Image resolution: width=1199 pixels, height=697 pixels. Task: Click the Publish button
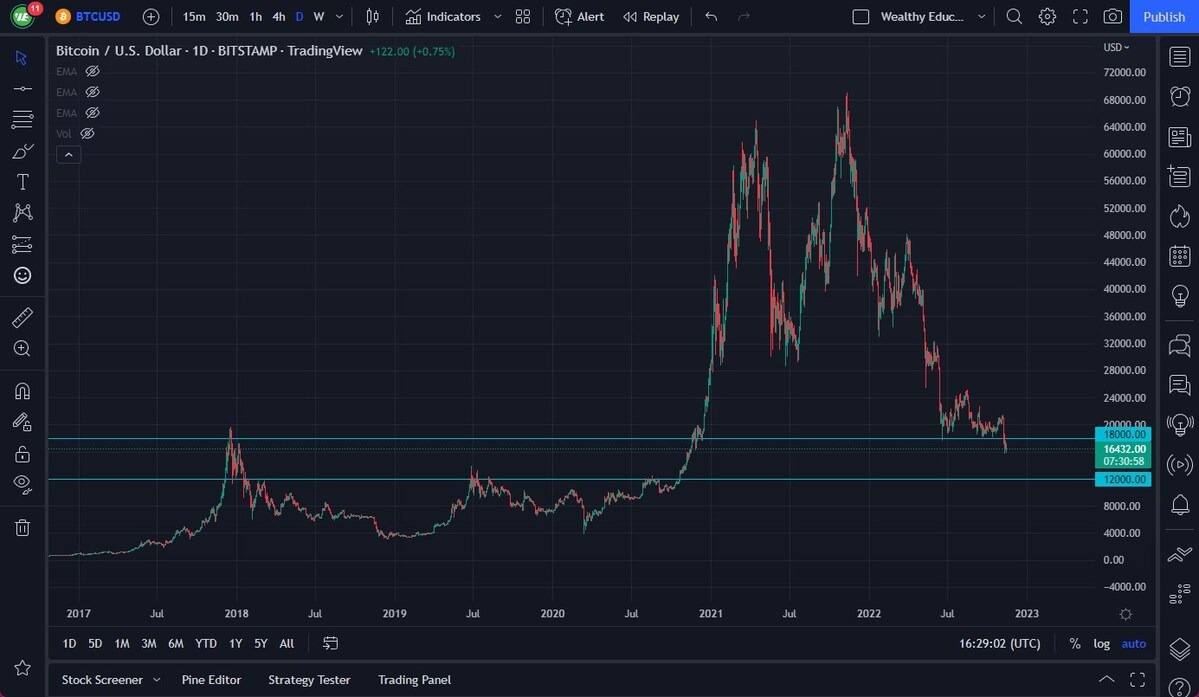1163,16
